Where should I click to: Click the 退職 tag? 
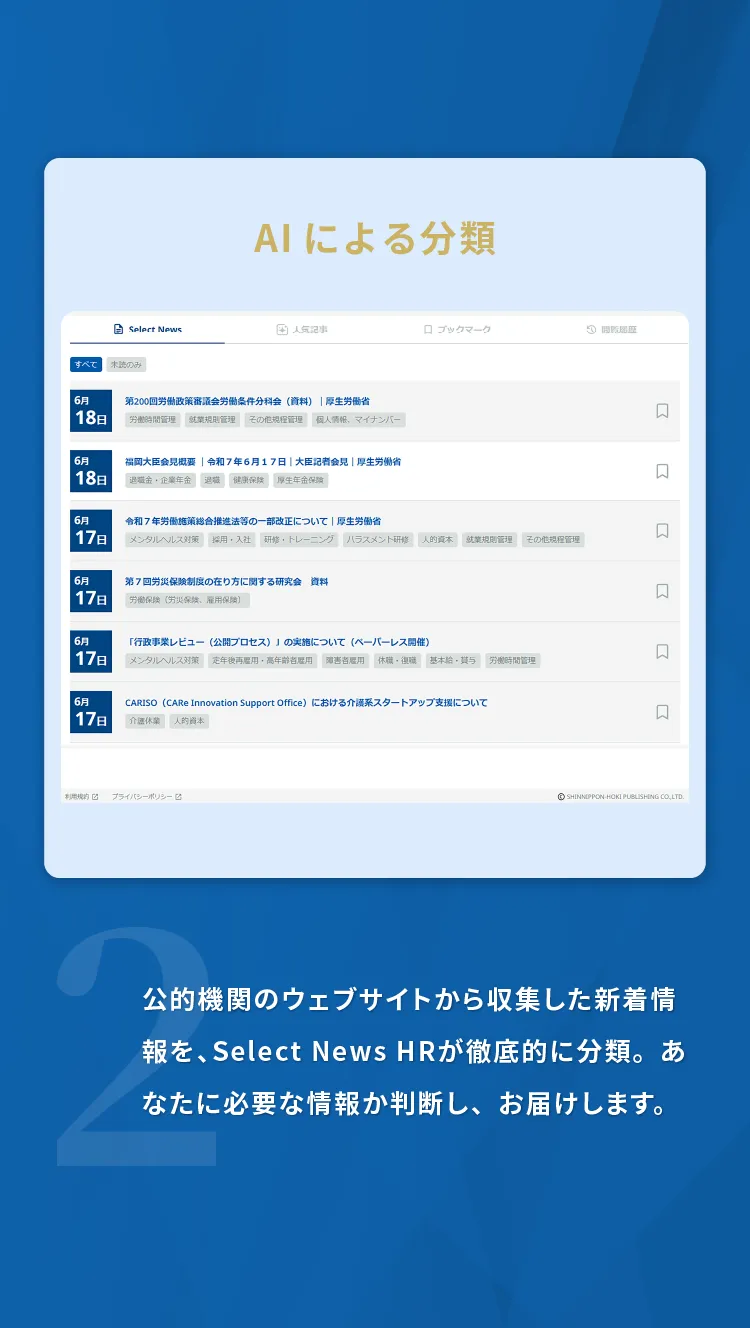[212, 480]
